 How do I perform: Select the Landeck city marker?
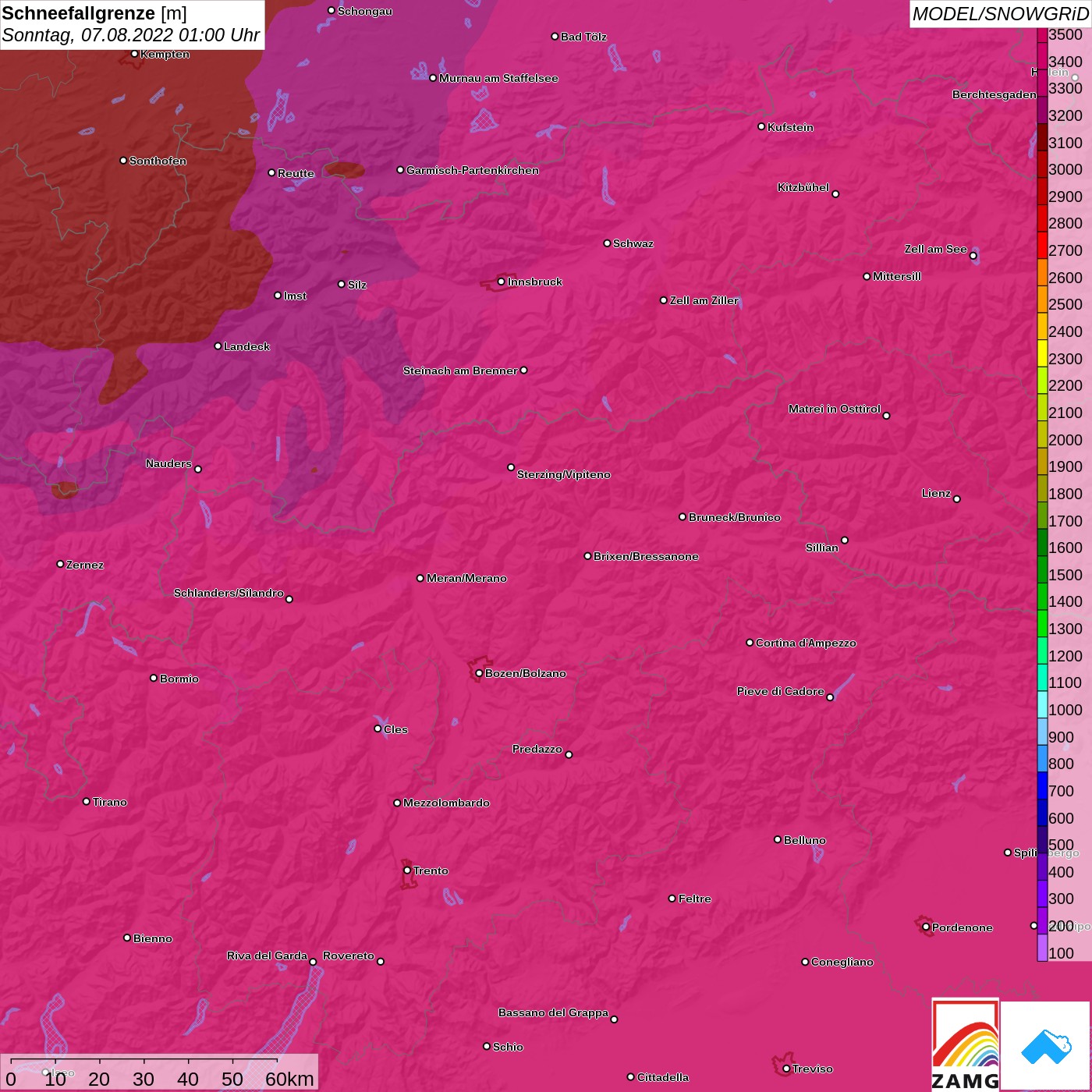218,346
